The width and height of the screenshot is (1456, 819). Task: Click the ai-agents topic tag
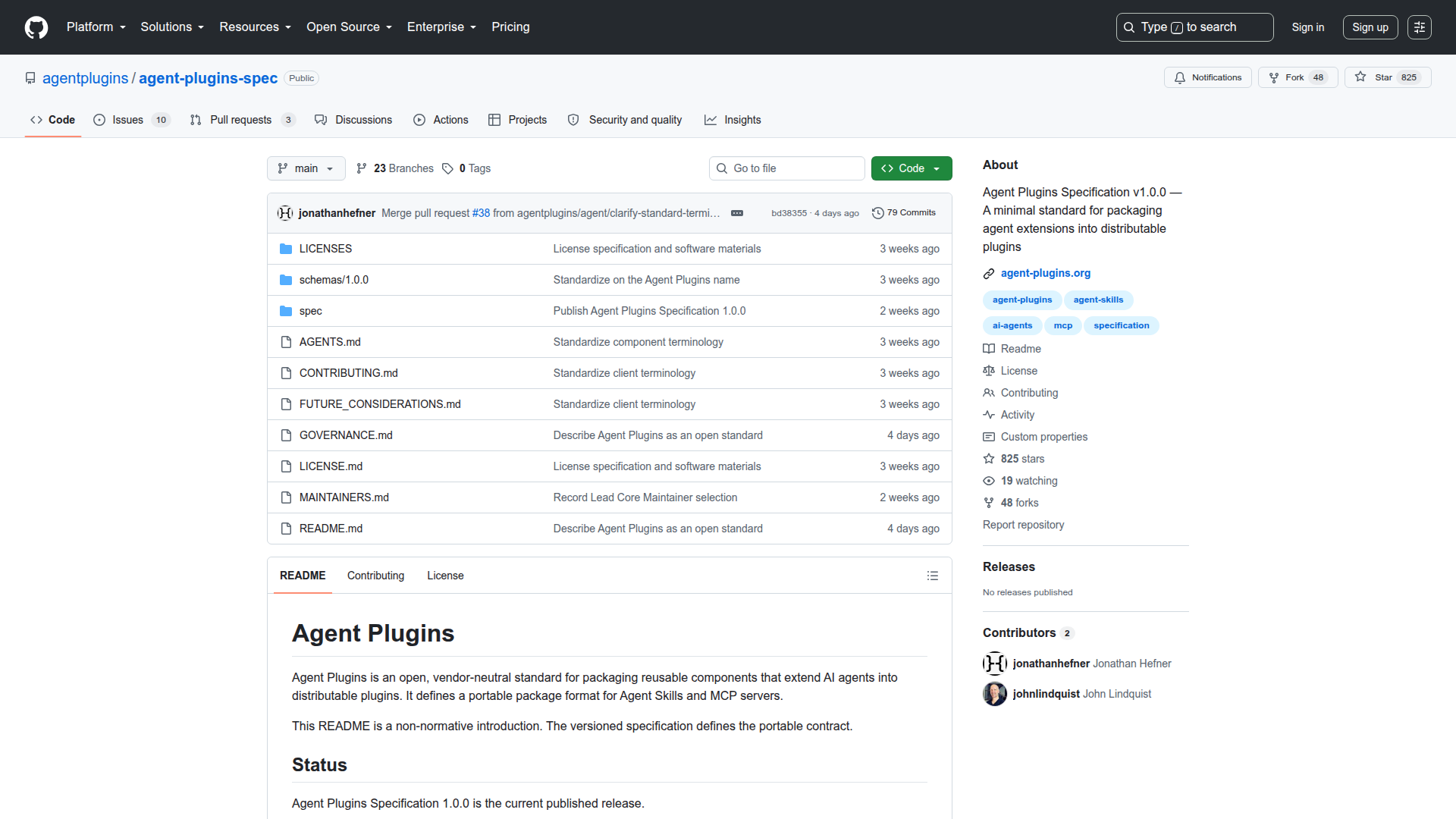pyautogui.click(x=1012, y=326)
